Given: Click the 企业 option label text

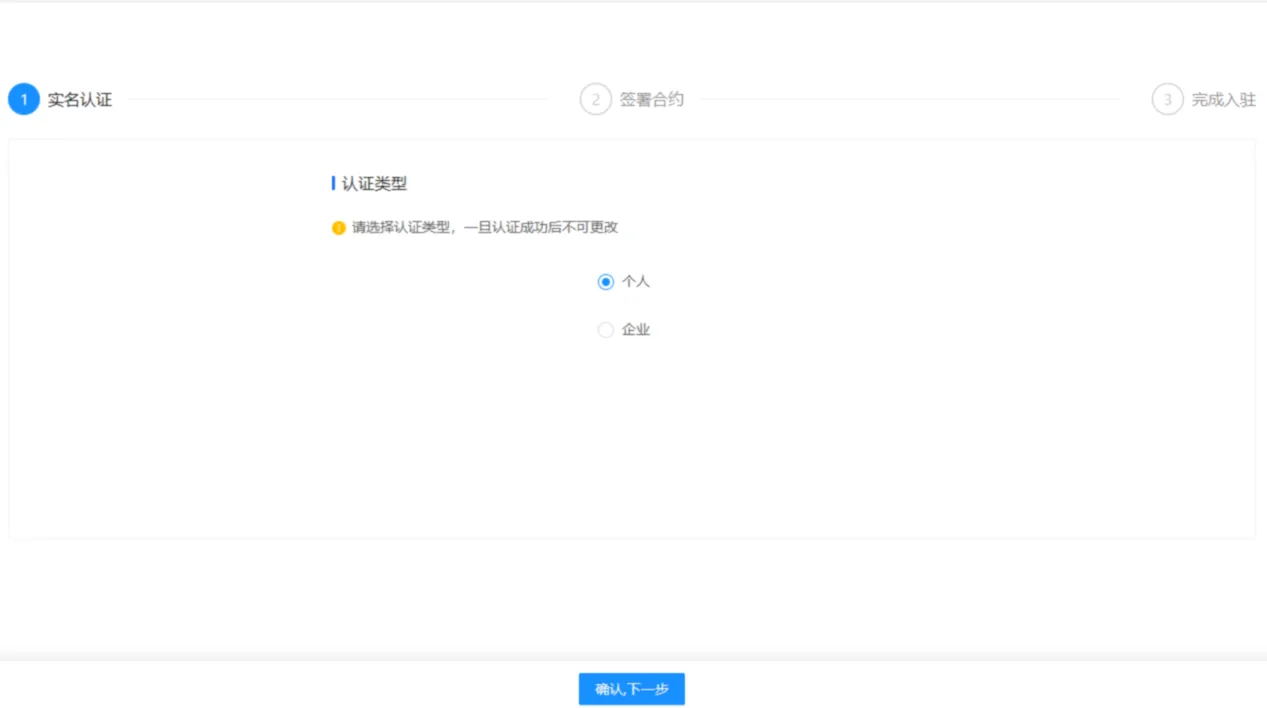Looking at the screenshot, I should point(636,330).
